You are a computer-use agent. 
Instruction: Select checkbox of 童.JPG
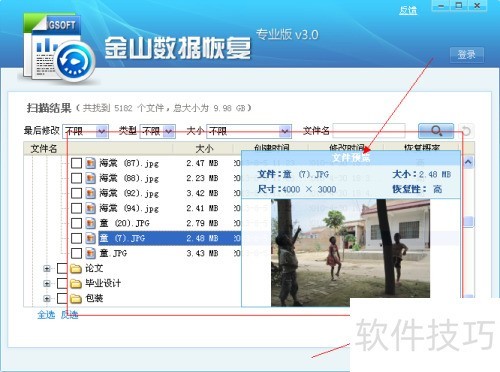pyautogui.click(x=76, y=253)
